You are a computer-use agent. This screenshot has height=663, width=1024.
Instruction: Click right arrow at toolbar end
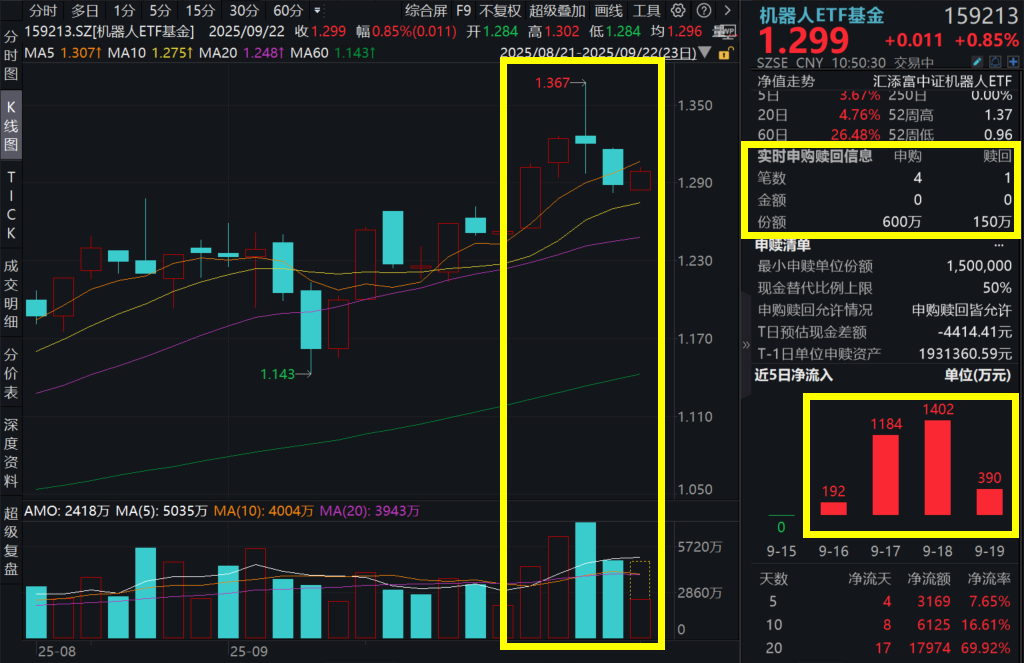[727, 11]
